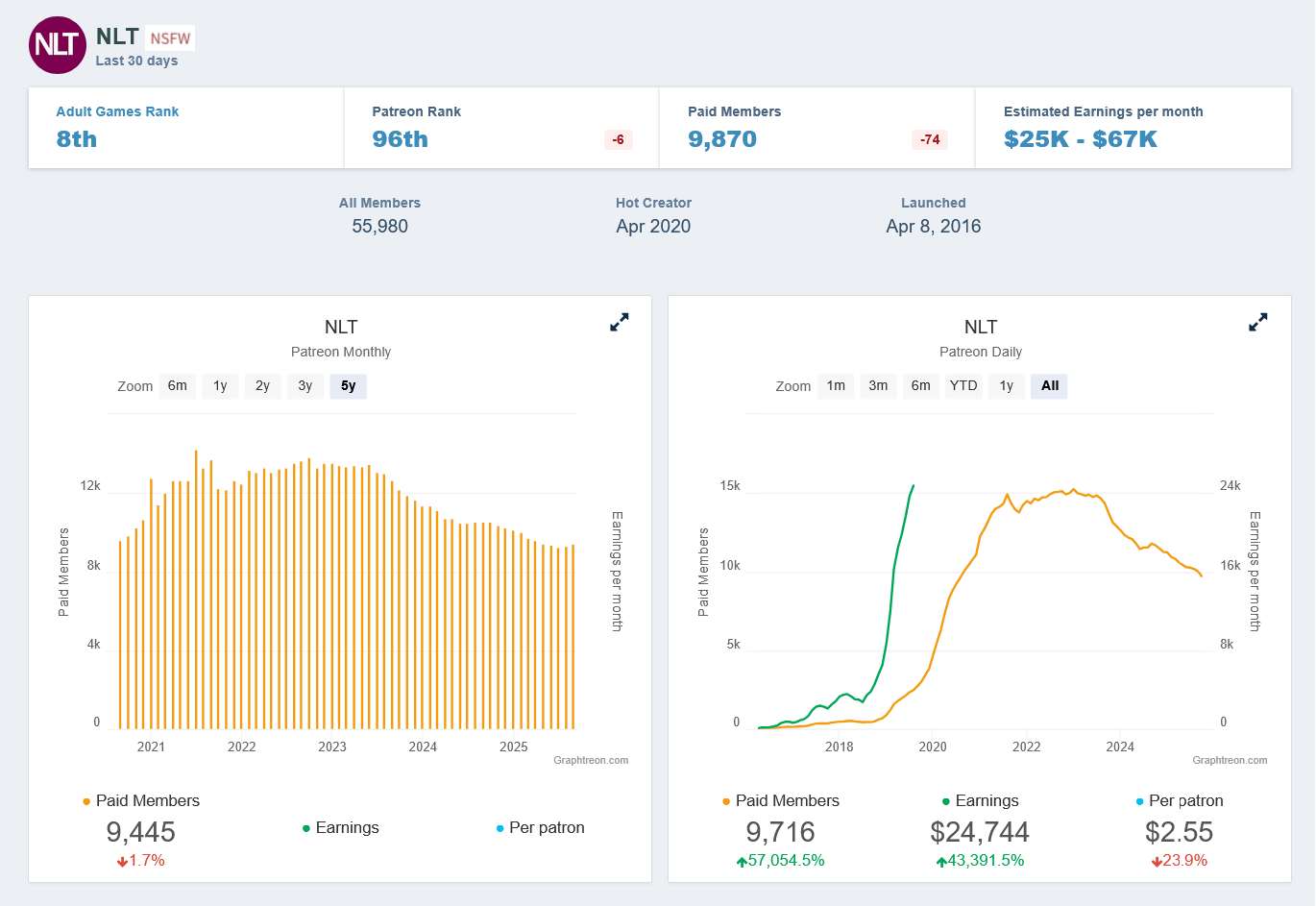
Task: Expand the Patreon Monthly chart fullscreen
Action: click(620, 323)
